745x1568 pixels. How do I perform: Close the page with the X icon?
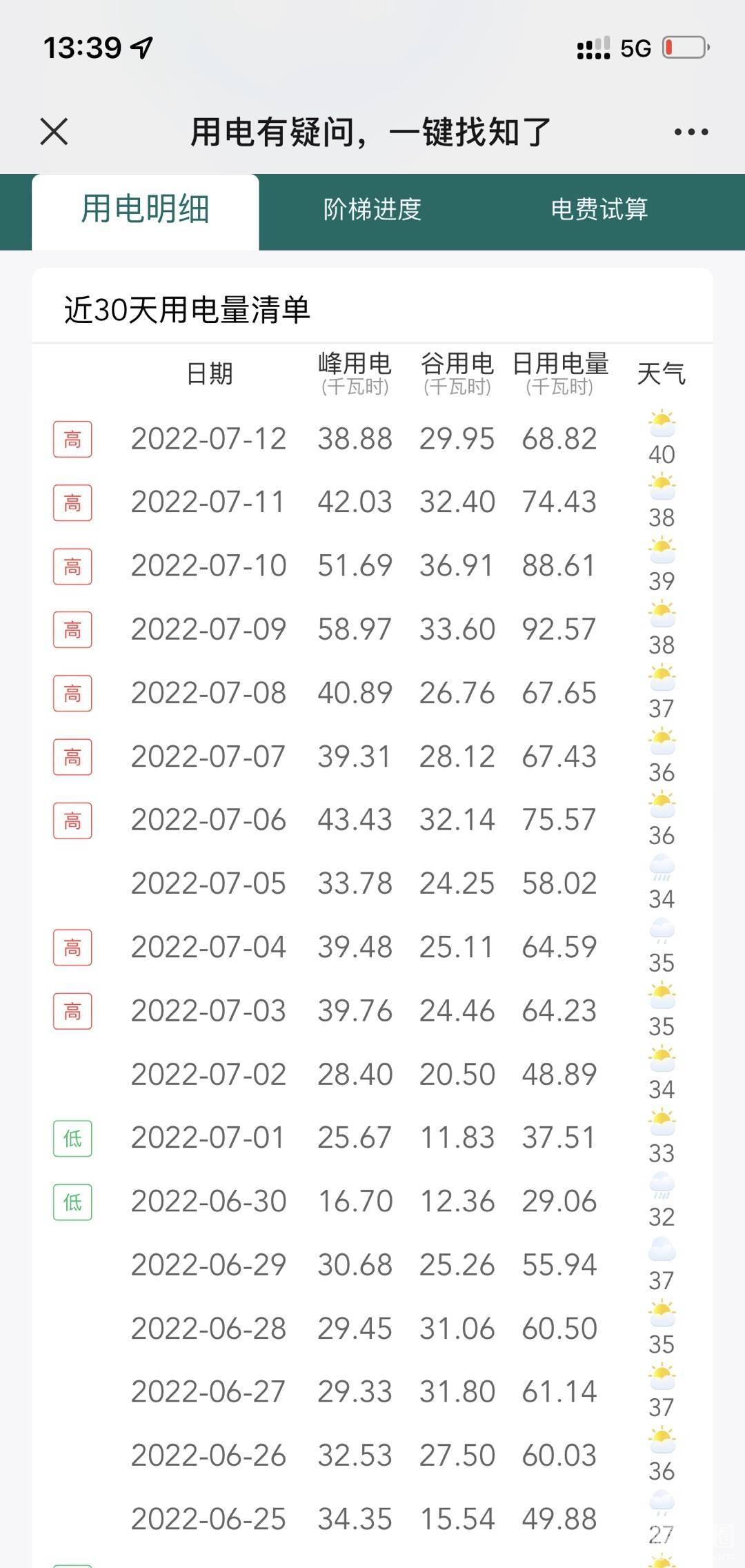54,132
